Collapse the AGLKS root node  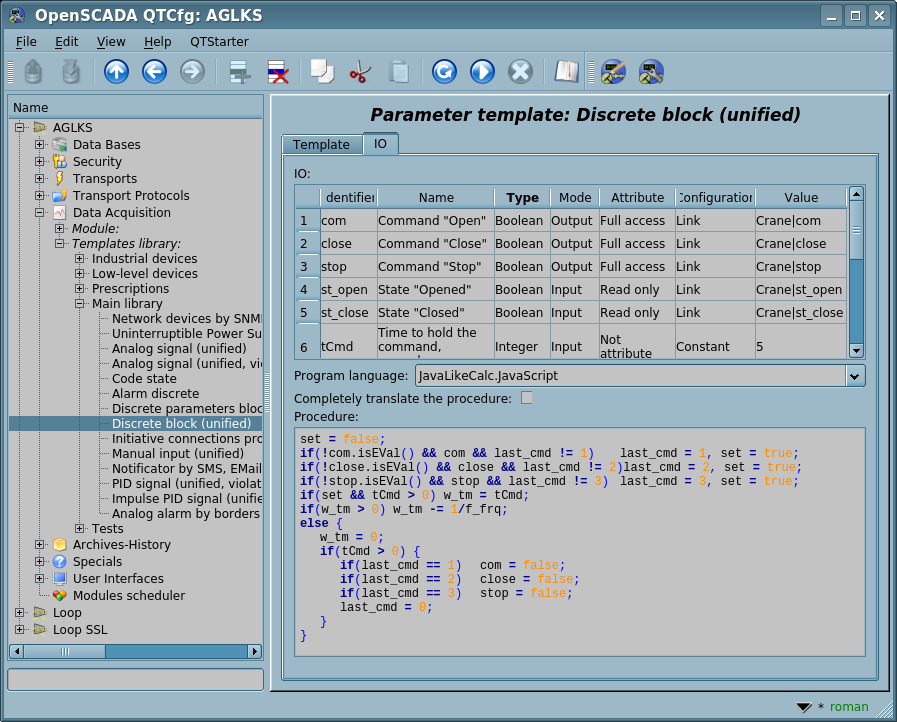click(x=19, y=127)
